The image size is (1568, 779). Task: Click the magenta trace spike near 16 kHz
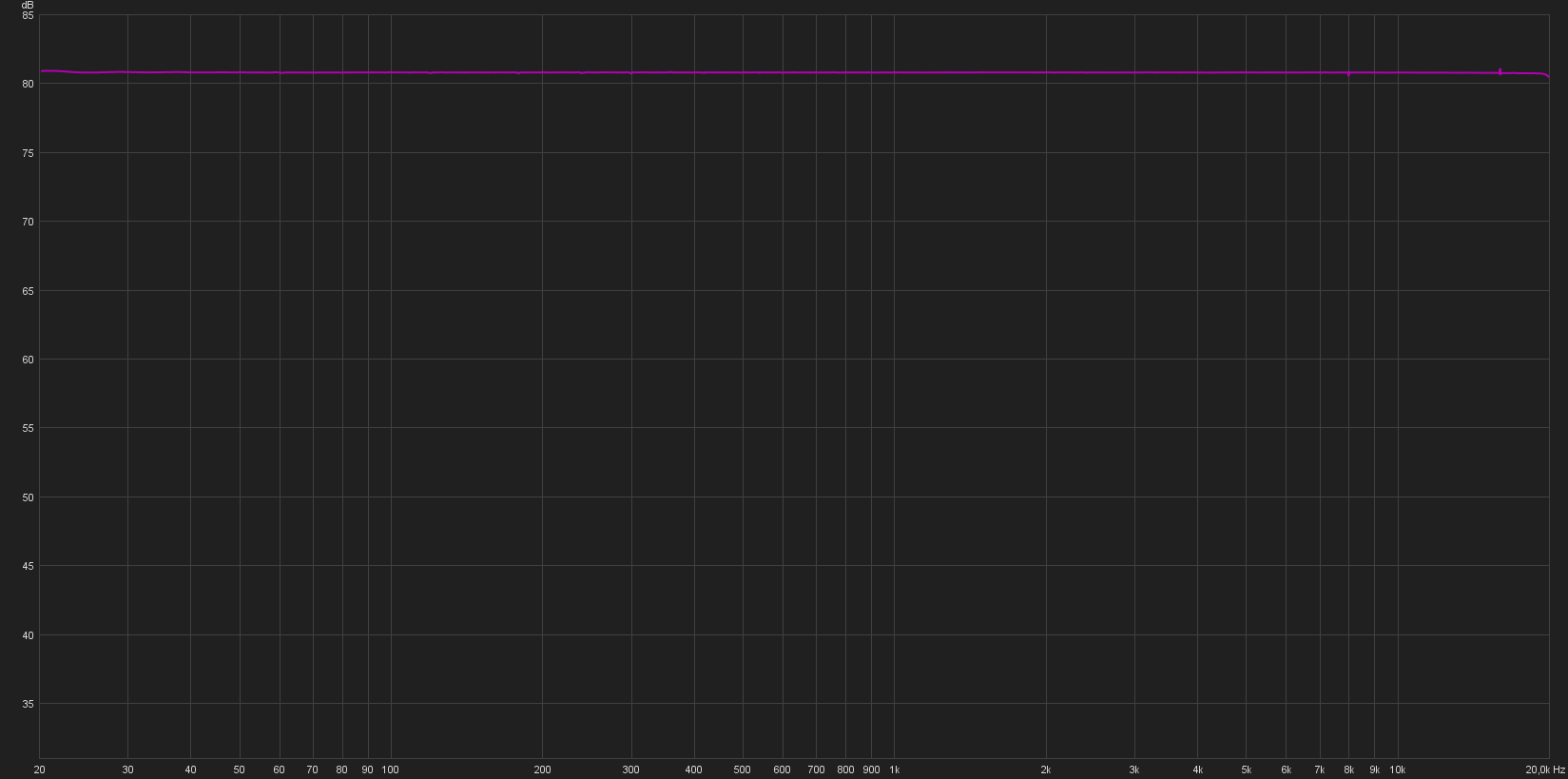pos(1500,71)
